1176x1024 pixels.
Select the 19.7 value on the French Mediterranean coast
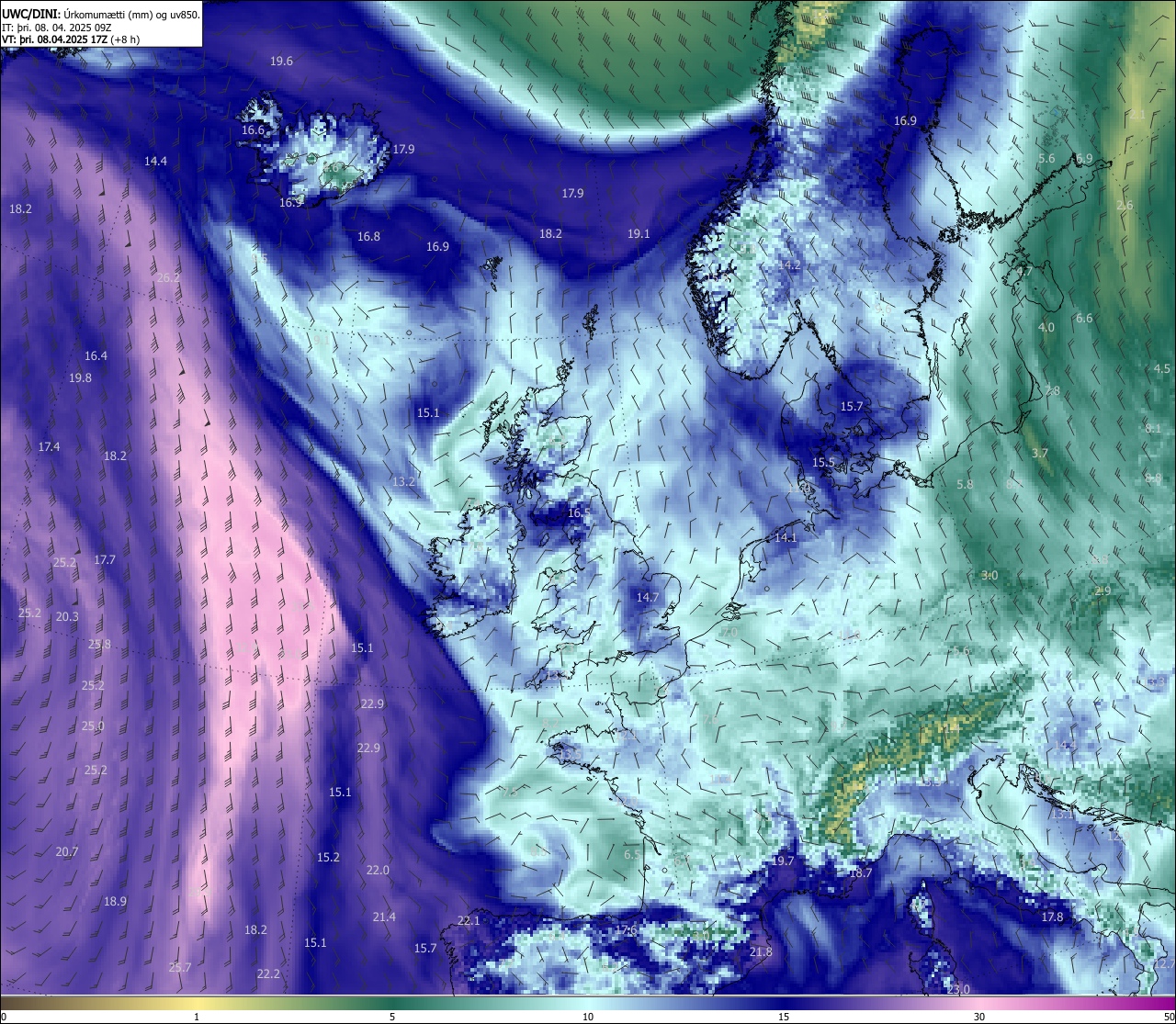(x=783, y=861)
